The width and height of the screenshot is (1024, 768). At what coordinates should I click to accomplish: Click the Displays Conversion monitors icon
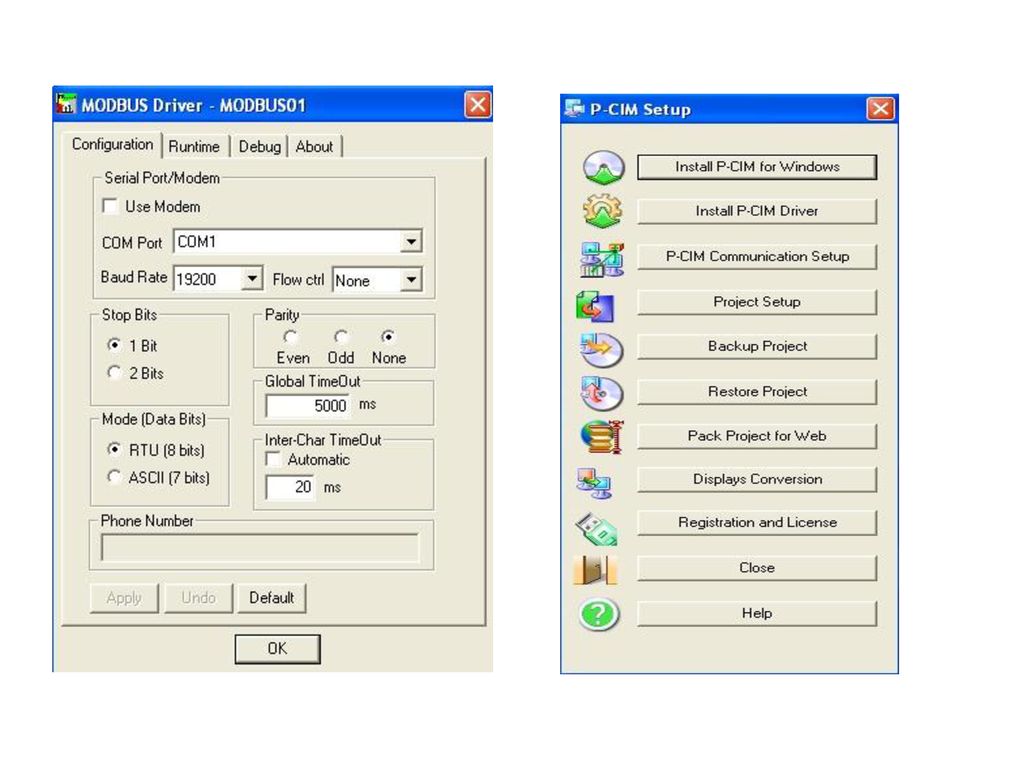coord(594,483)
